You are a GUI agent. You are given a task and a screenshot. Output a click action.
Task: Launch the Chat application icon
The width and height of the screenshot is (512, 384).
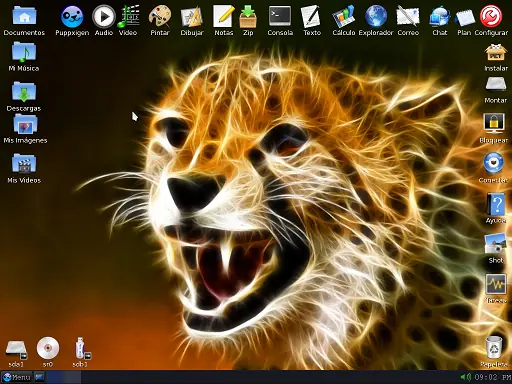440,16
